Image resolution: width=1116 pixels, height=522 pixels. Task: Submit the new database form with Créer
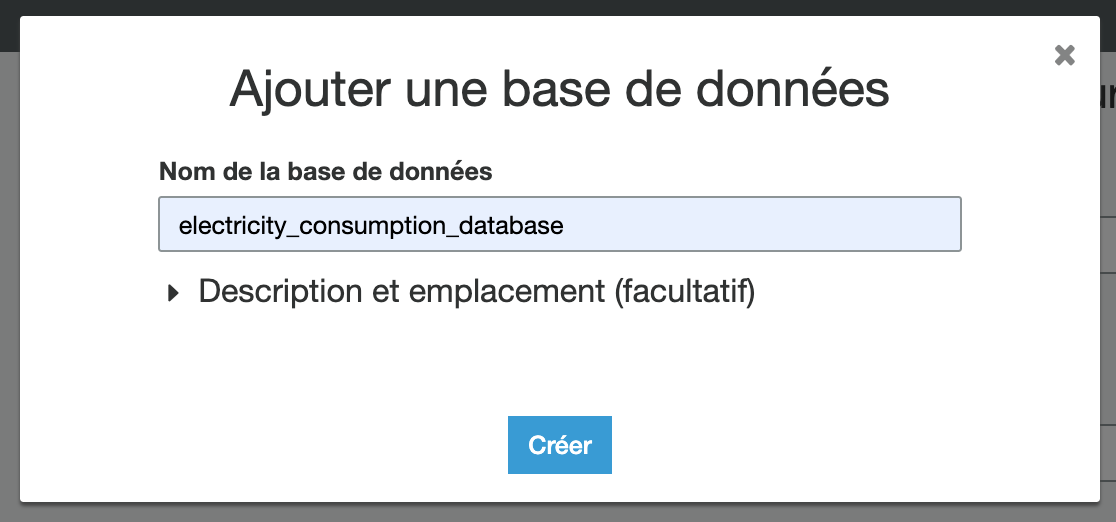tap(559, 445)
